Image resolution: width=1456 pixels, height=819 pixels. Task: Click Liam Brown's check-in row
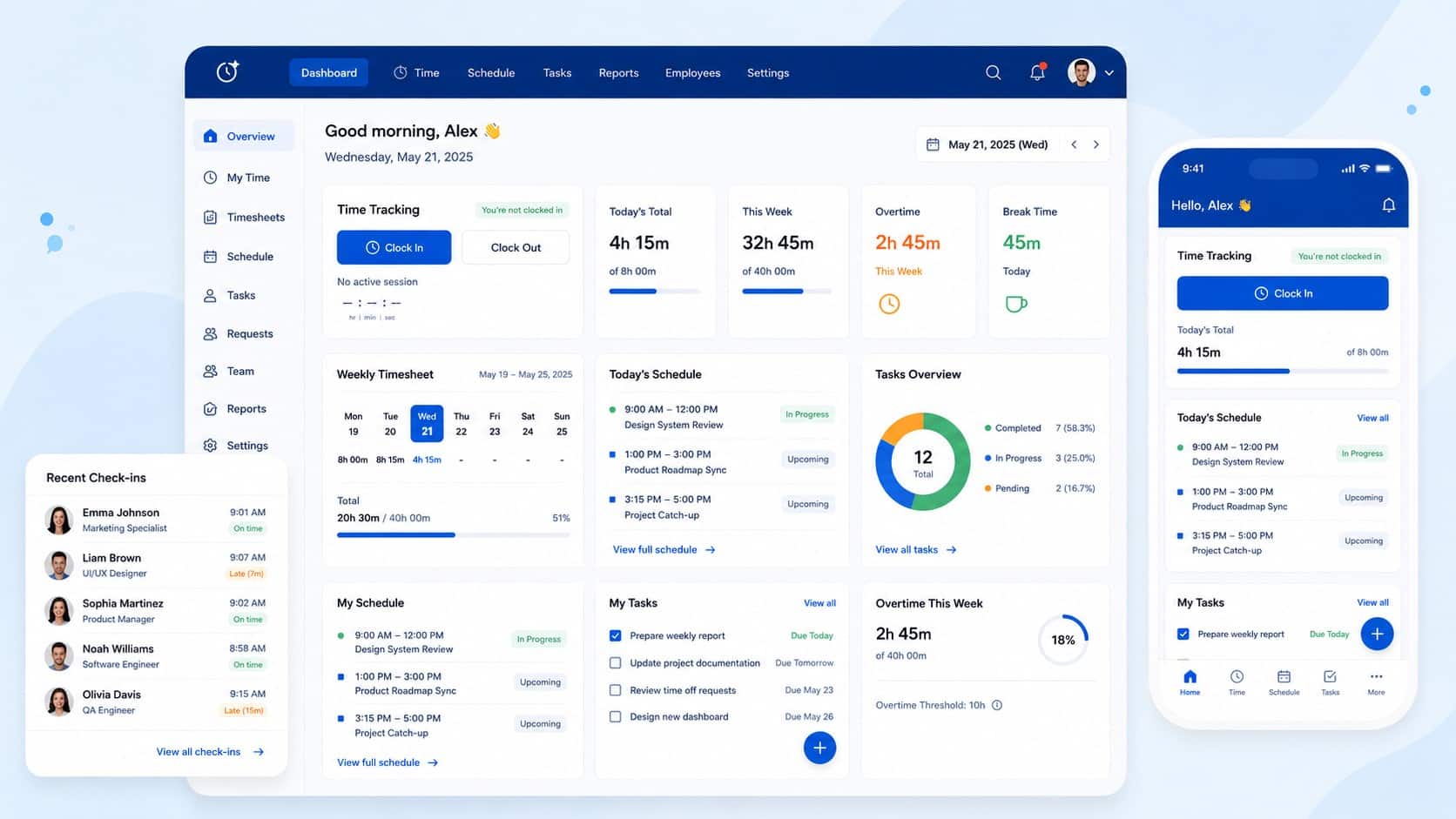coord(156,566)
